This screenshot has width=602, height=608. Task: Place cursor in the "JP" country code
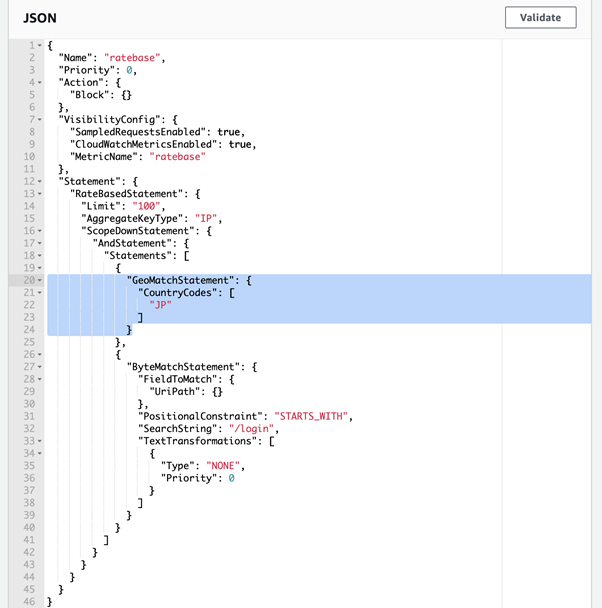coord(160,305)
